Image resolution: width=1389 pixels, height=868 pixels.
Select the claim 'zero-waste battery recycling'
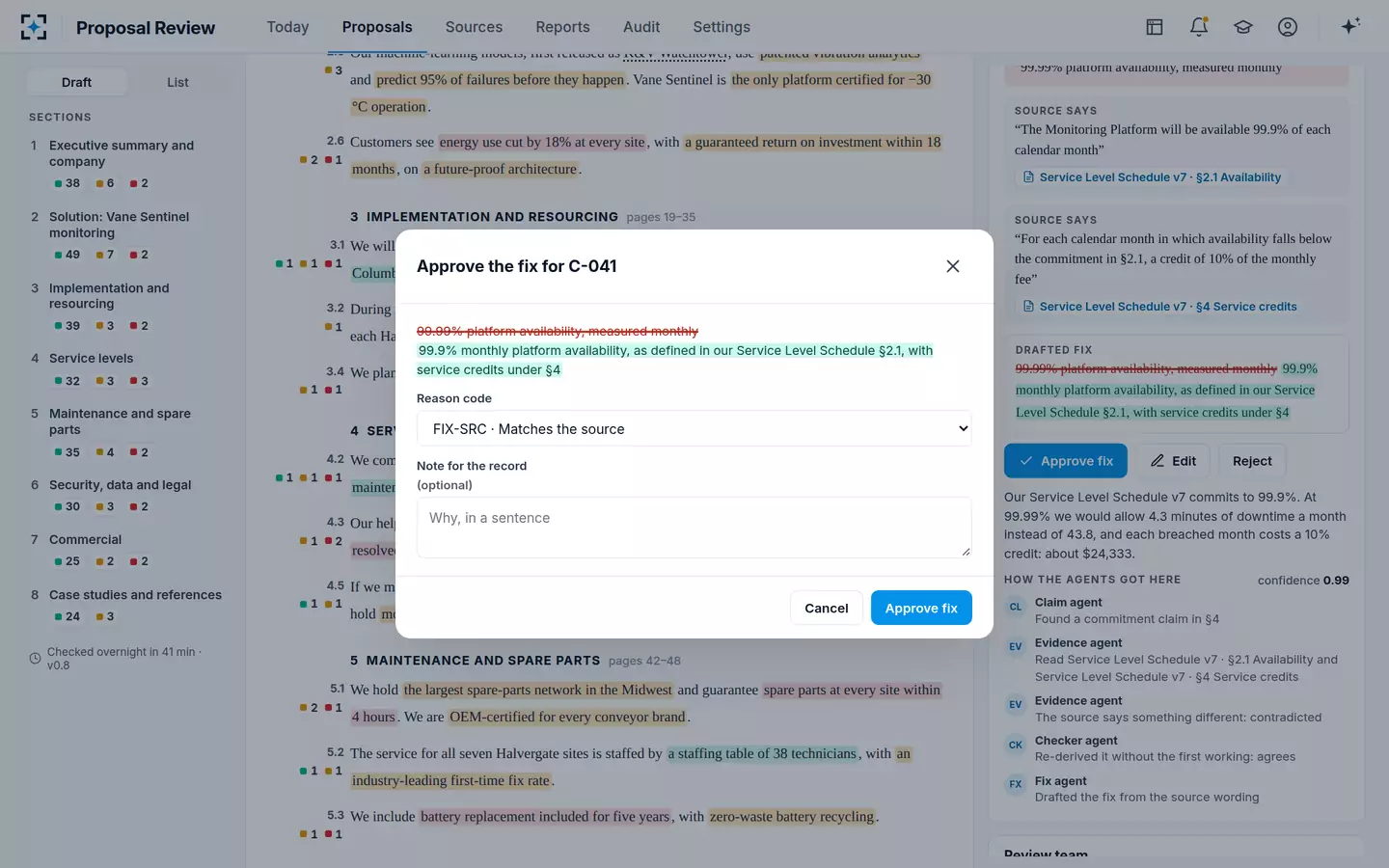pos(792,817)
